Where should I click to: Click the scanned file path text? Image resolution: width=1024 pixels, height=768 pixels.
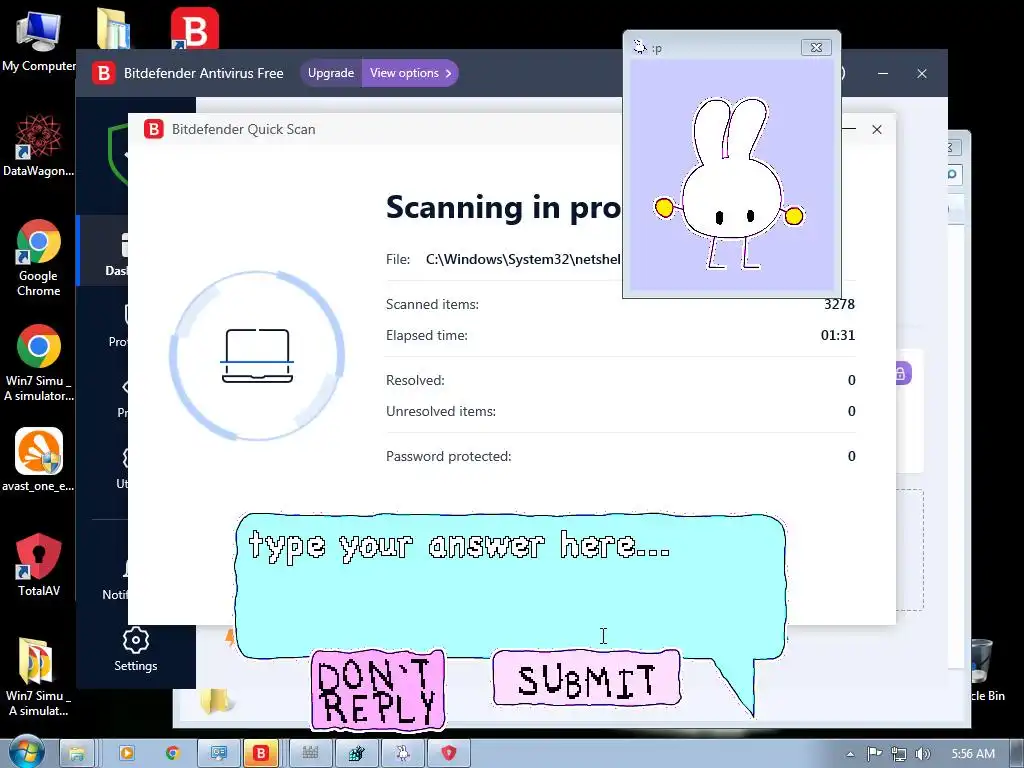(523, 259)
